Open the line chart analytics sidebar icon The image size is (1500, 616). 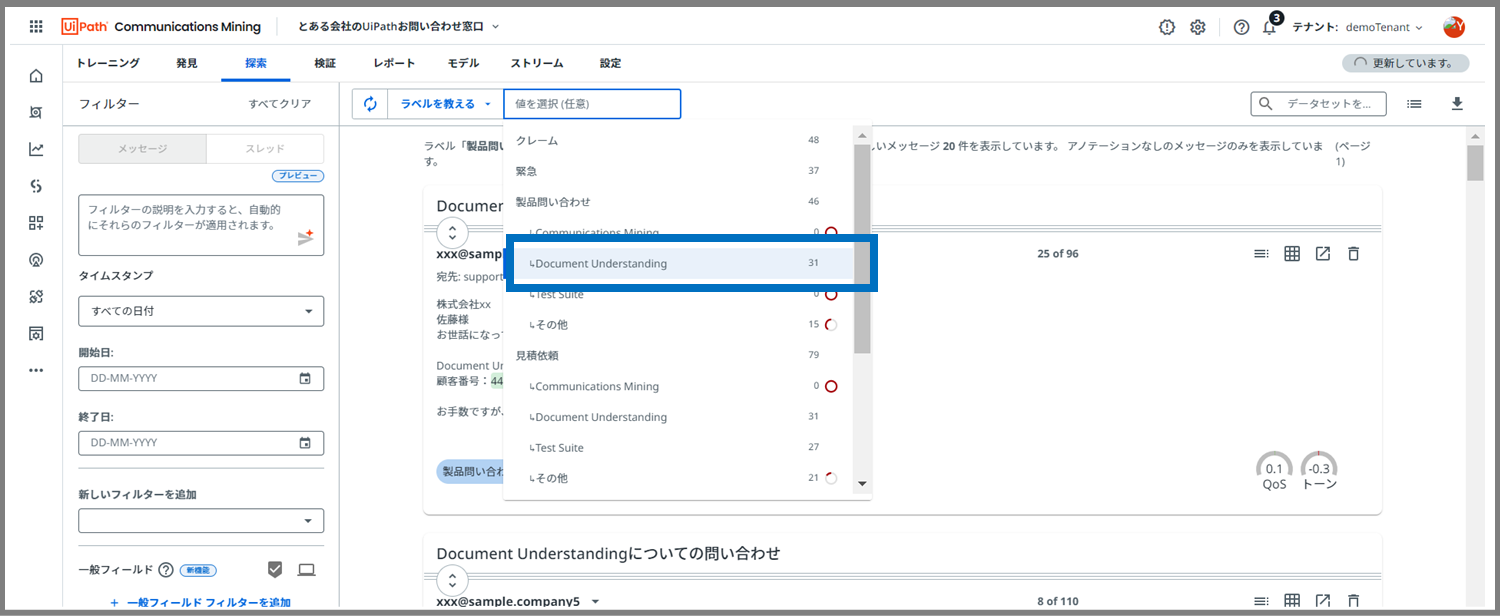[x=36, y=150]
